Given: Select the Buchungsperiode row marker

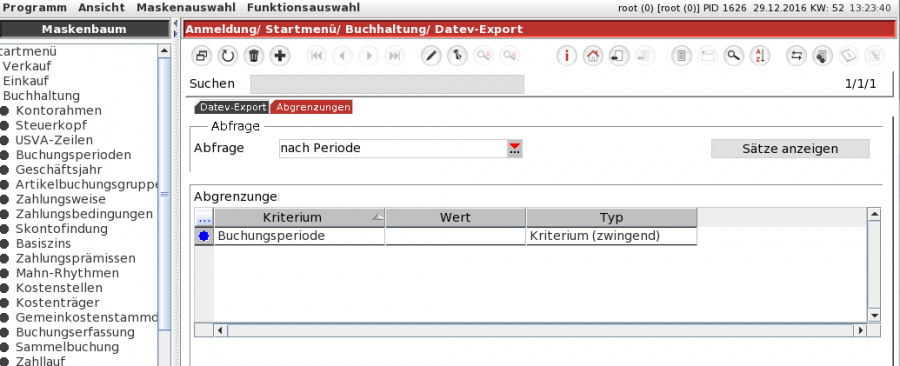Looking at the screenshot, I should click(x=204, y=236).
